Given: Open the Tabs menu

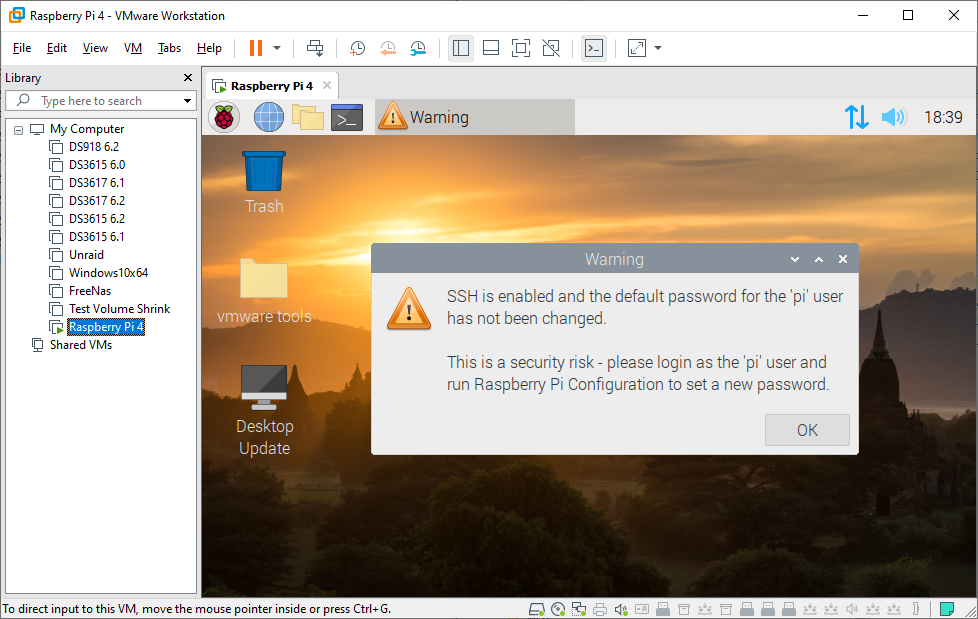Looking at the screenshot, I should [x=169, y=48].
